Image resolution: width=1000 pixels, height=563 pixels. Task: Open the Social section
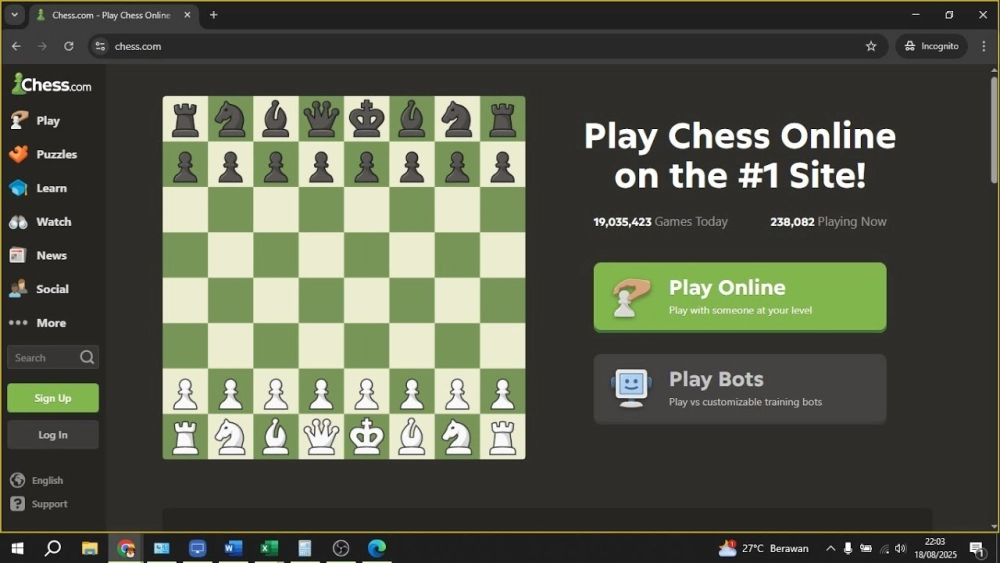pyautogui.click(x=52, y=289)
